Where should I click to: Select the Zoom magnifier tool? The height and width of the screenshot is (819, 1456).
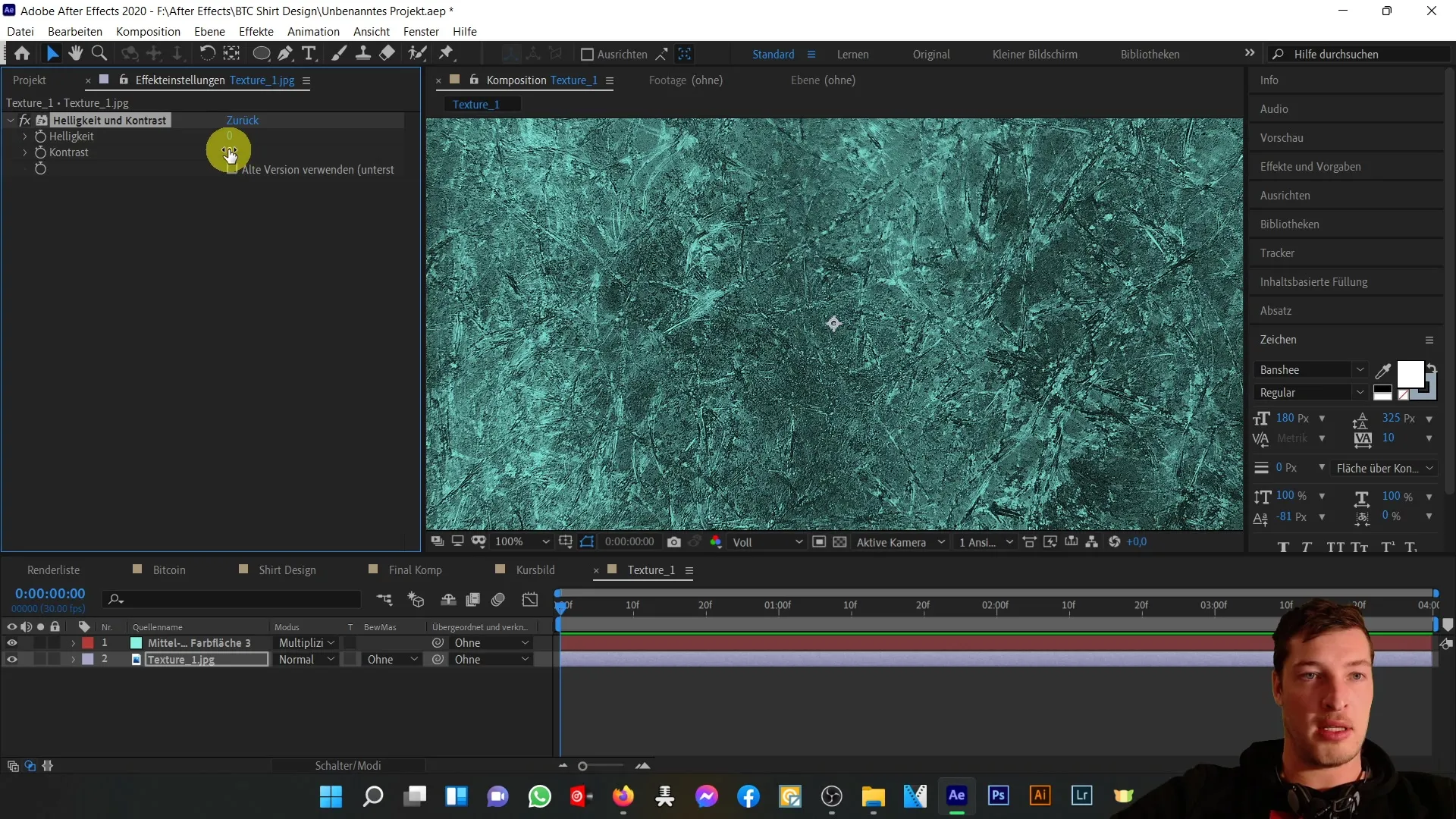99,54
